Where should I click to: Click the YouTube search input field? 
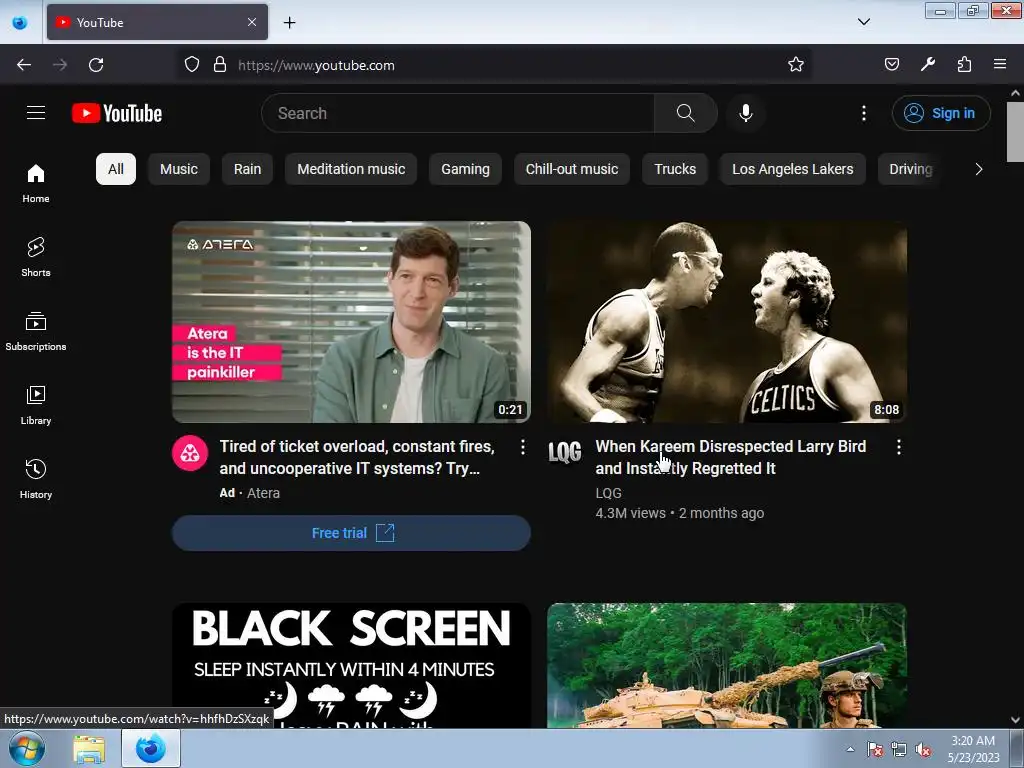tap(458, 113)
